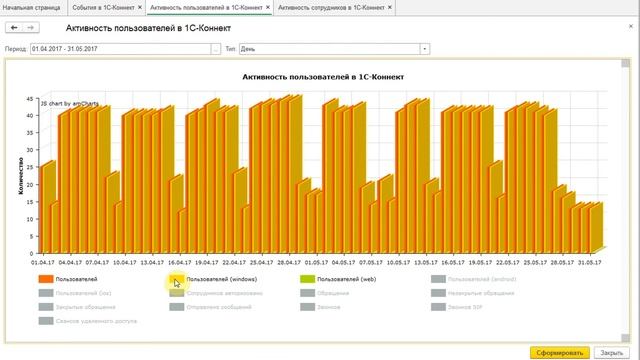Open the period picker via the ellipsis button
Viewport: 640px width, 360px height.
pyautogui.click(x=216, y=49)
